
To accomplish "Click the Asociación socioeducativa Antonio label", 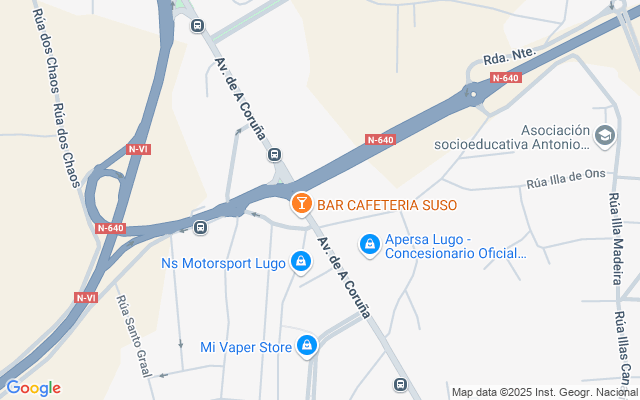I will (x=512, y=138).
